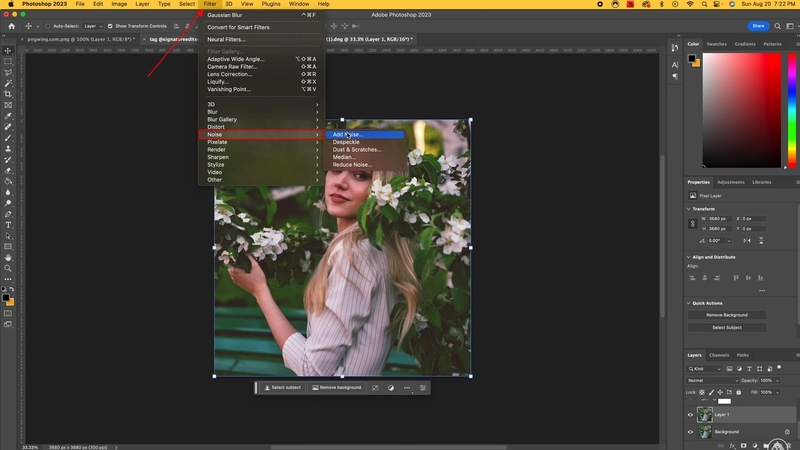Switch to the Channels tab
Image resolution: width=800 pixels, height=450 pixels.
pyautogui.click(x=719, y=355)
